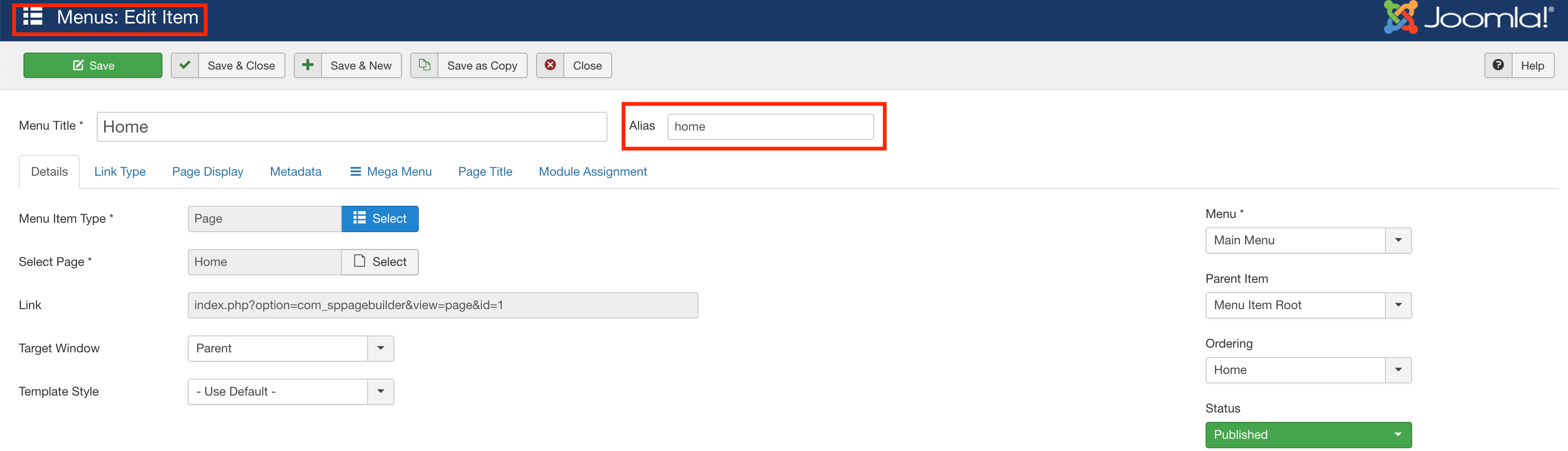Go to the Module Assignment tab
Image resolution: width=1568 pixels, height=451 pixels.
coord(592,172)
